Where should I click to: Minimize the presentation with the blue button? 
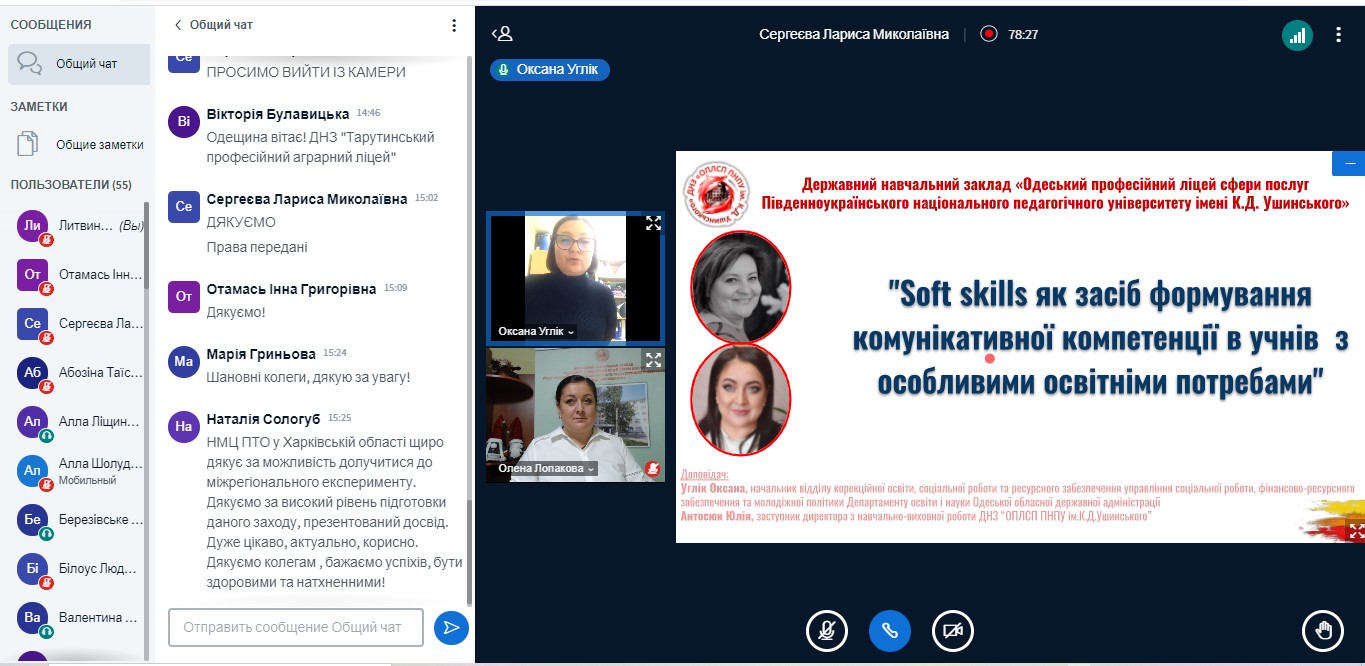[x=1348, y=163]
